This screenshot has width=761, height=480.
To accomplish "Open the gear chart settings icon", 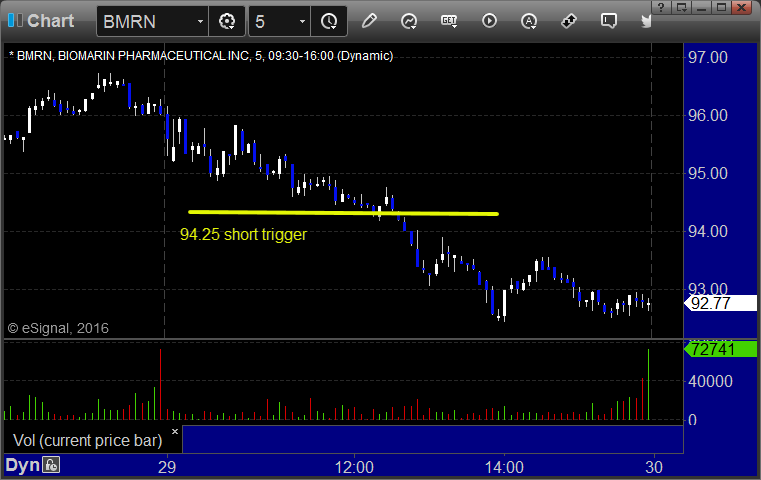I will coord(227,21).
